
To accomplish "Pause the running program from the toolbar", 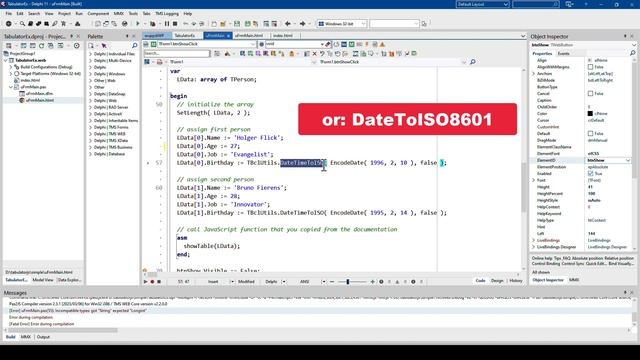I will click(167, 24).
